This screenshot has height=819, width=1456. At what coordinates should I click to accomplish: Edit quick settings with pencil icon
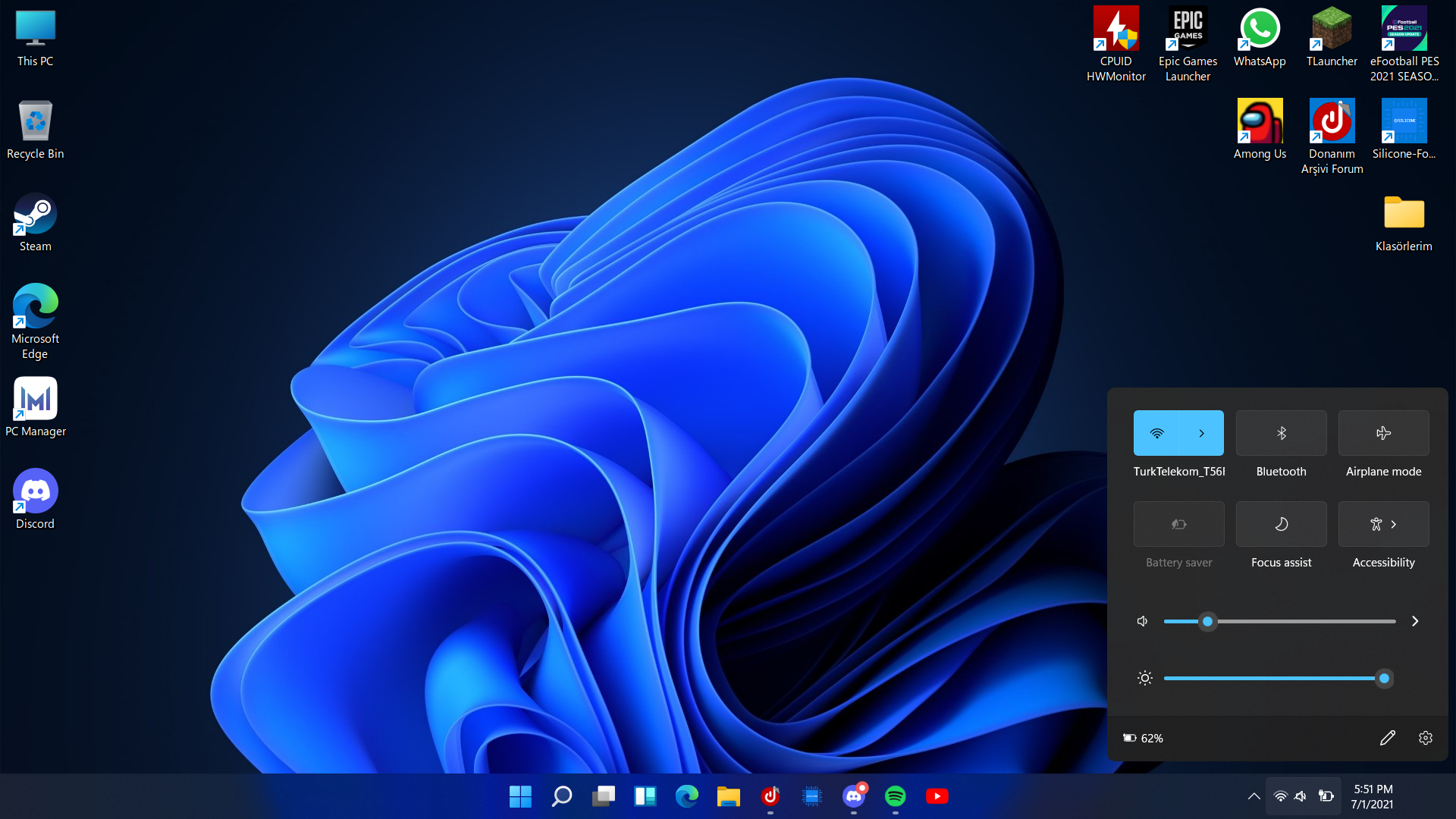(1388, 738)
